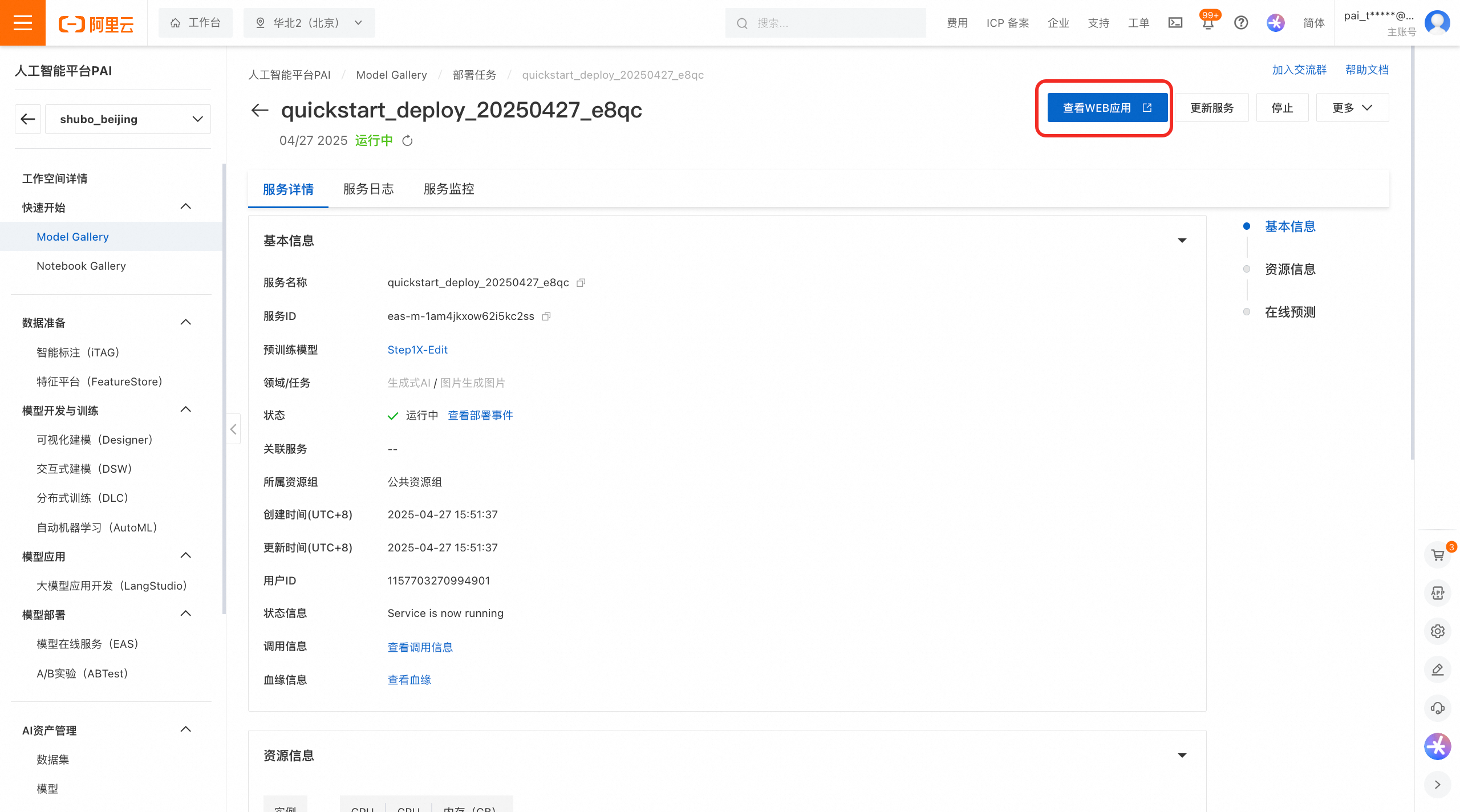1460x812 pixels.
Task: Switch language via 简体 in header
Action: pos(1314,23)
